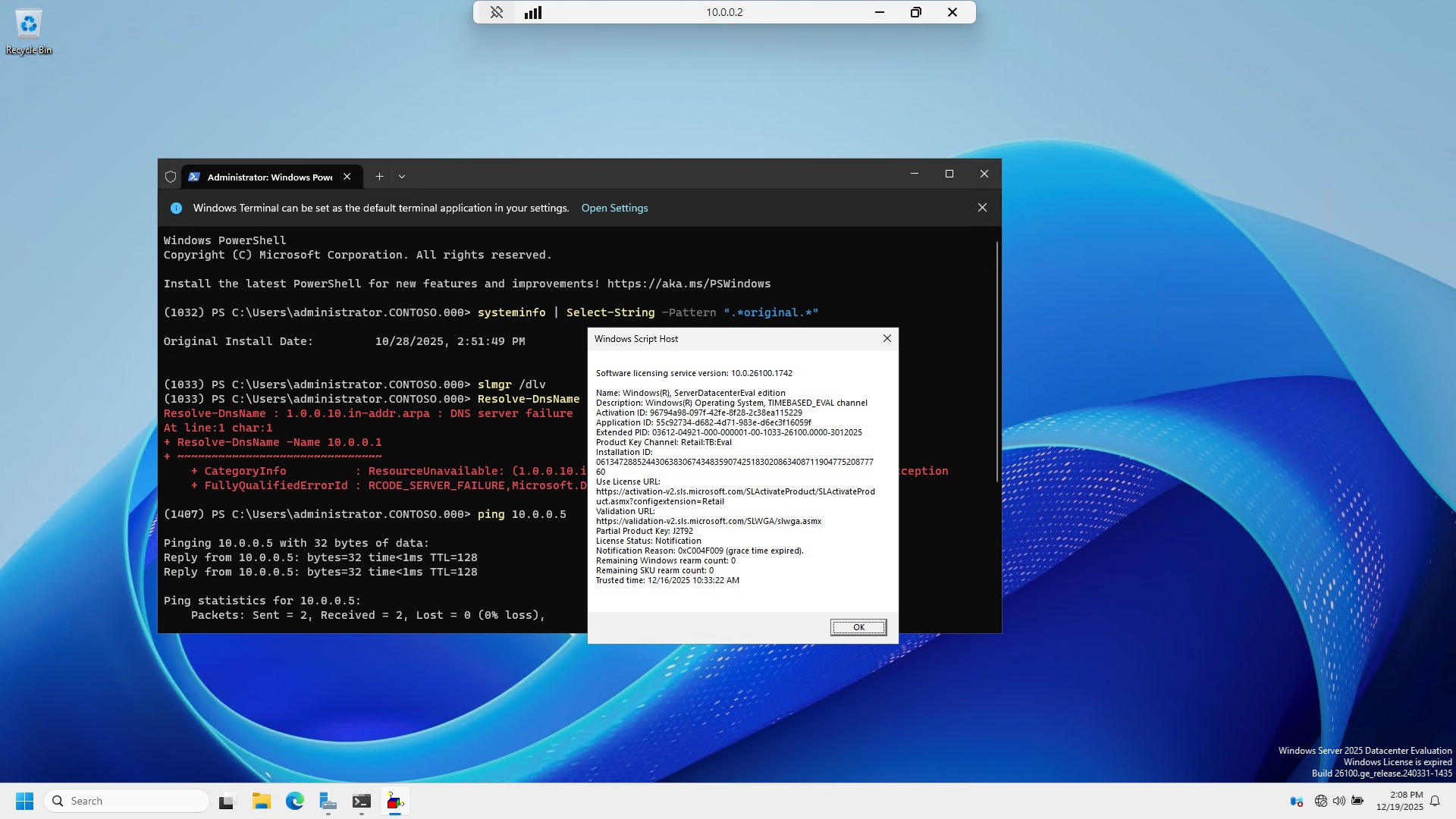Select Administrator: Windows PowerShell tab
This screenshot has height=819, width=1456.
(268, 177)
